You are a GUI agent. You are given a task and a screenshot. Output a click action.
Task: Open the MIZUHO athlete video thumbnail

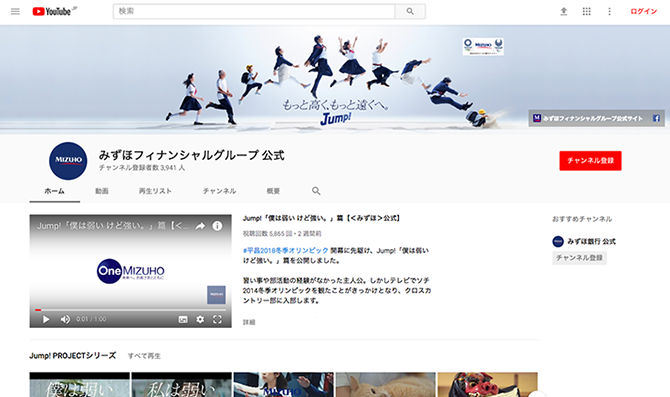pos(284,385)
